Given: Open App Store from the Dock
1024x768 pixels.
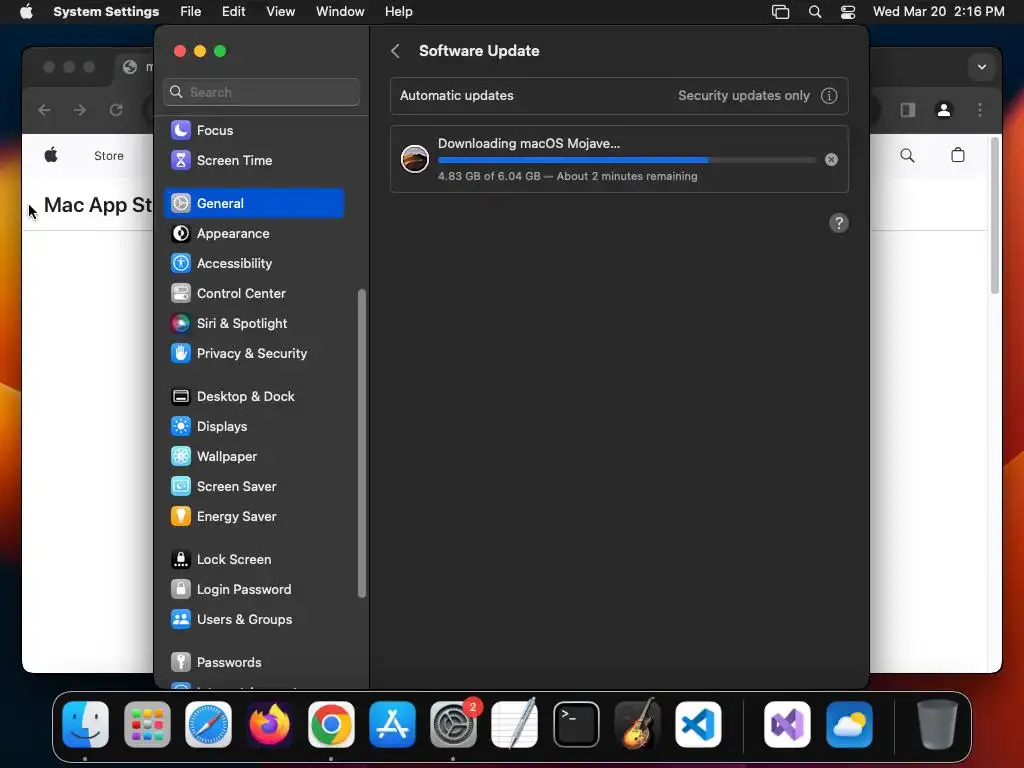Looking at the screenshot, I should [392, 724].
